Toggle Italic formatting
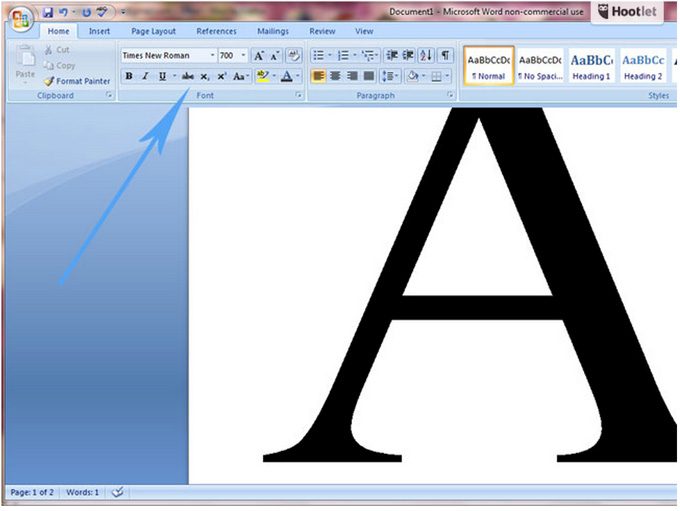 (x=145, y=76)
